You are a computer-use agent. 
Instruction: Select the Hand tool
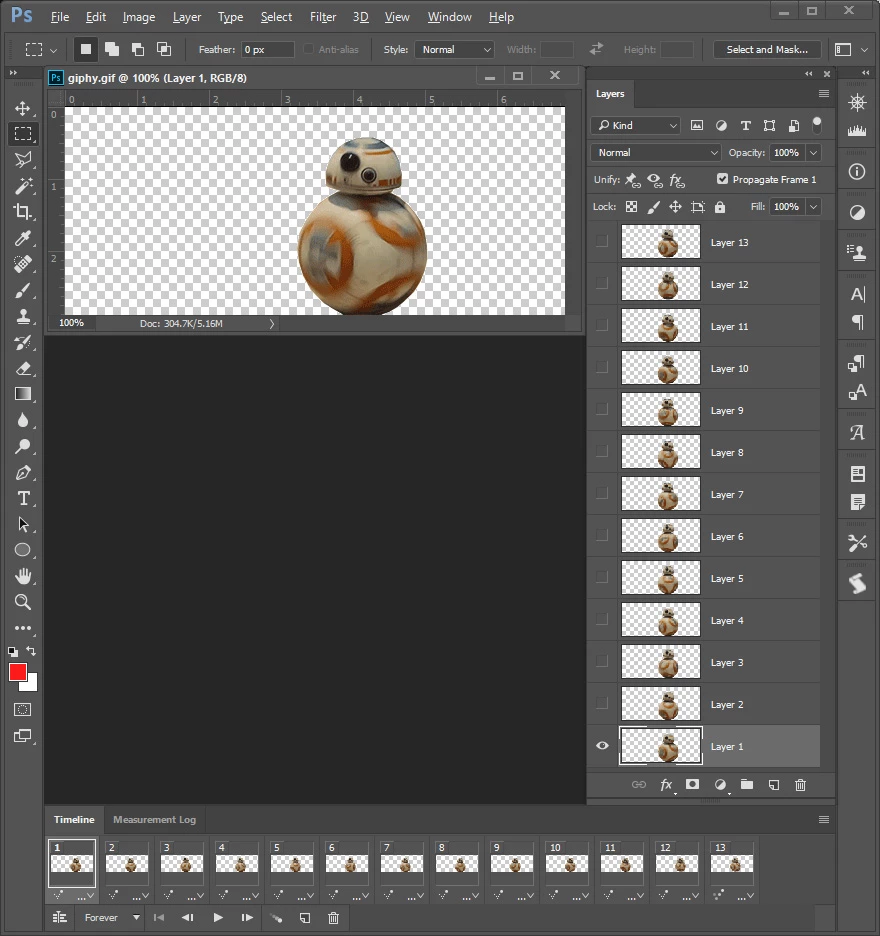pos(23,576)
